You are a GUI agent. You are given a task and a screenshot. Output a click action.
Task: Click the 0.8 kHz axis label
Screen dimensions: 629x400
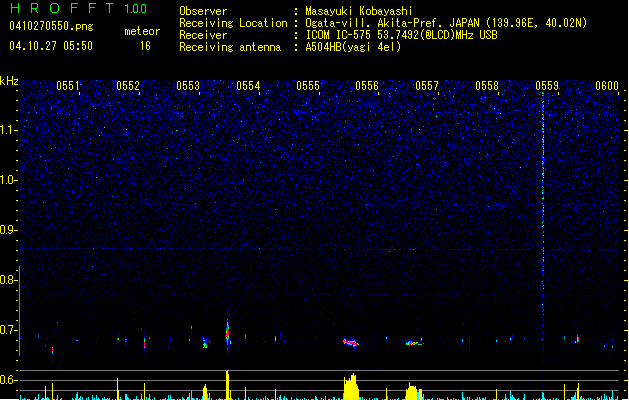coord(9,280)
